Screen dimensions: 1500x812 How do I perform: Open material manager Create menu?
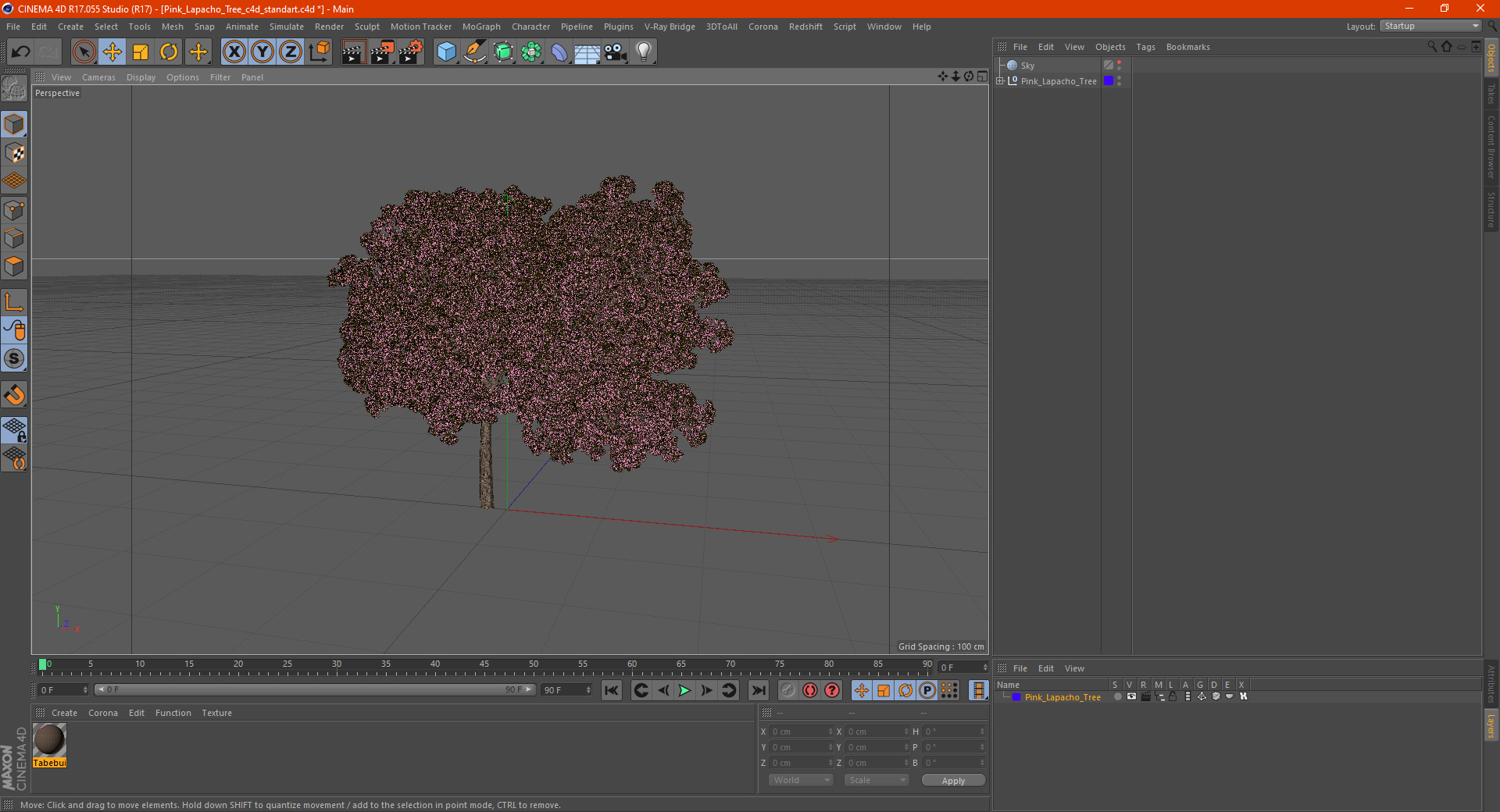tap(64, 713)
